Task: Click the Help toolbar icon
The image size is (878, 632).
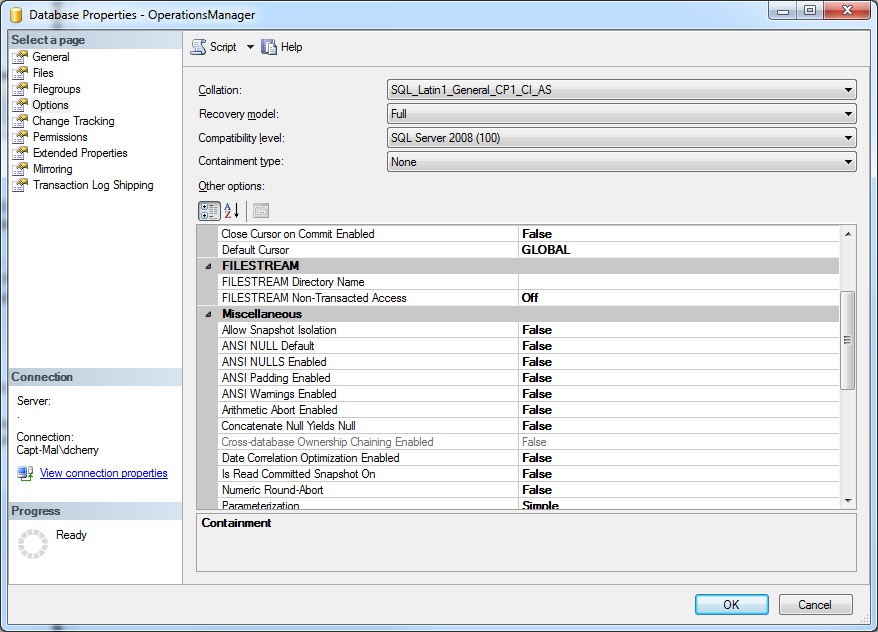Action: pyautogui.click(x=269, y=47)
